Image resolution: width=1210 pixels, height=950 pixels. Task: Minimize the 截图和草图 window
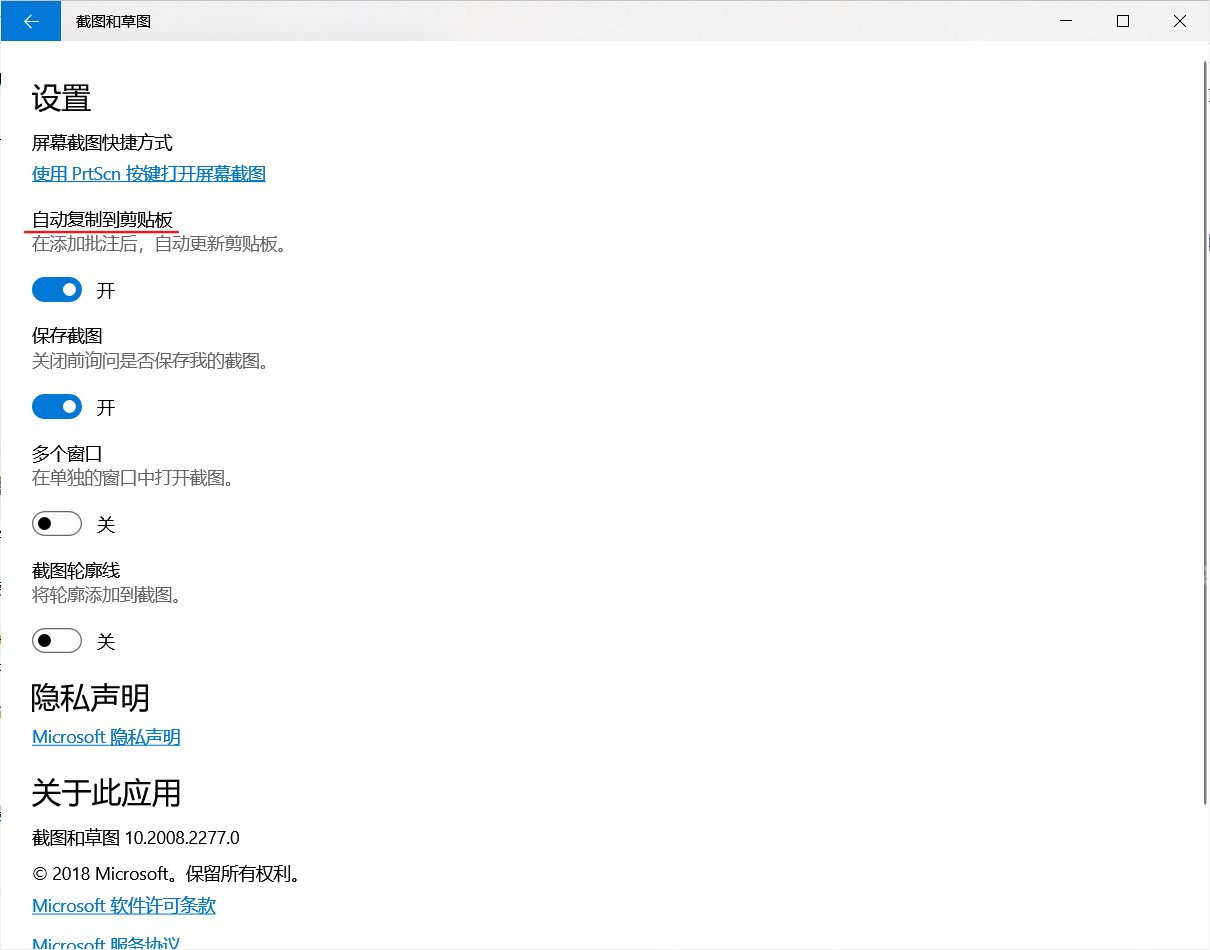click(1066, 21)
